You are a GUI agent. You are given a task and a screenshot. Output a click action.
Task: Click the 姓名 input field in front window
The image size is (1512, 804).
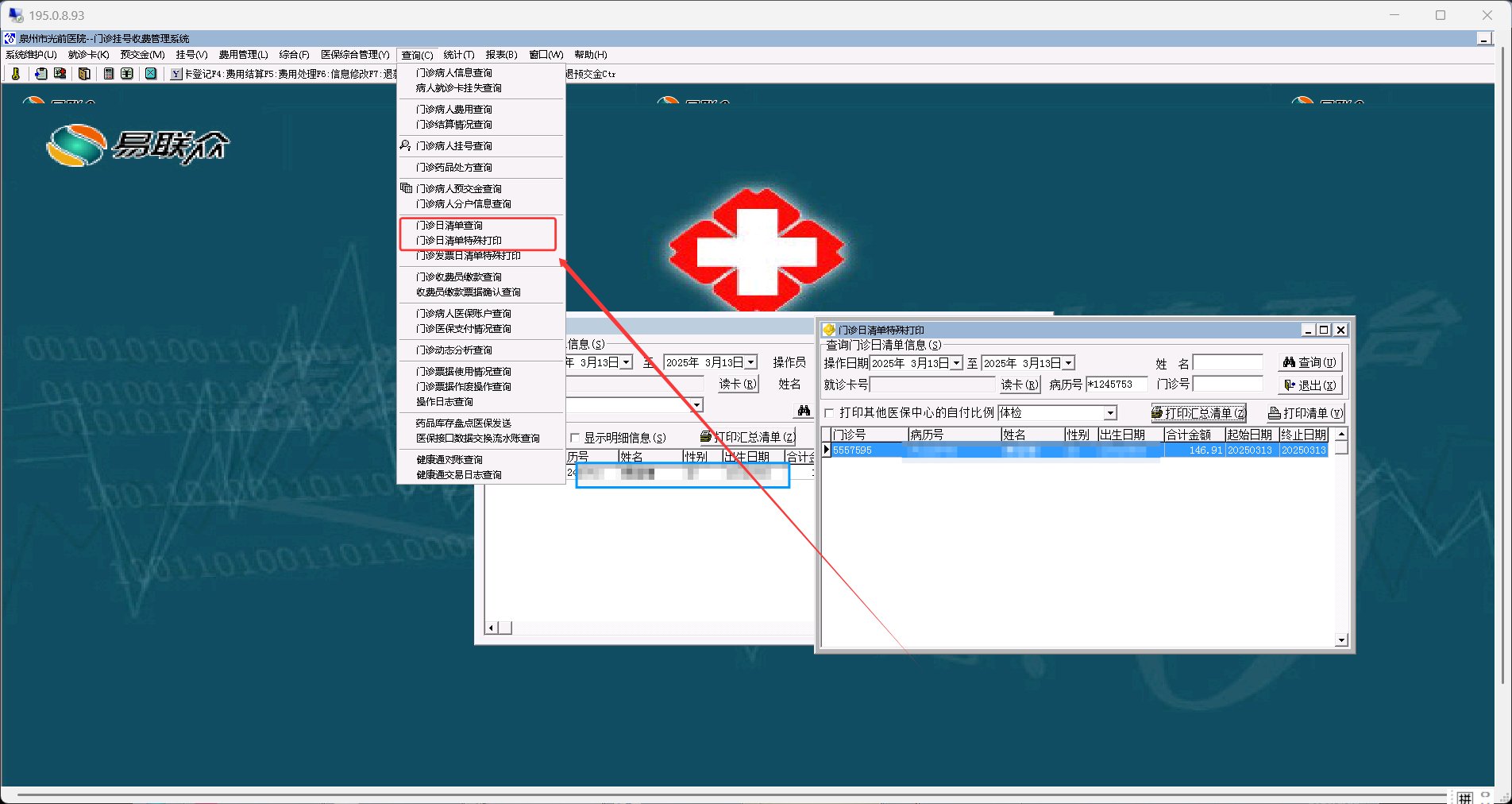[x=1228, y=363]
